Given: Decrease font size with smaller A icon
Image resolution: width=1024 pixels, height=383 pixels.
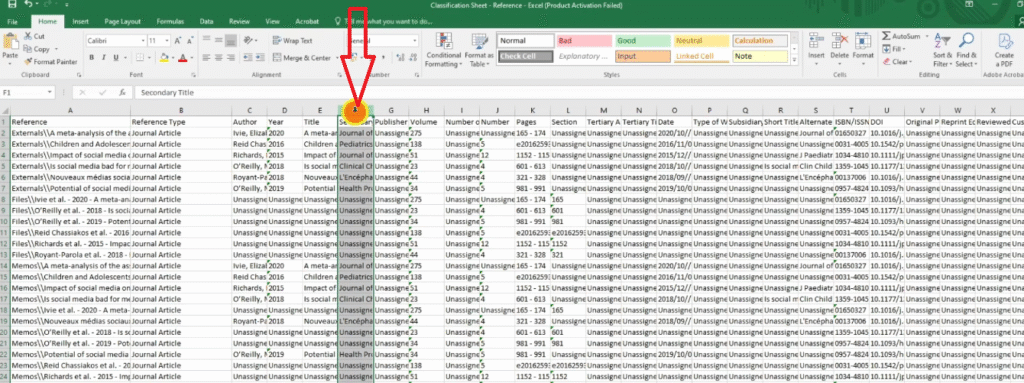Looking at the screenshot, I should click(x=189, y=41).
